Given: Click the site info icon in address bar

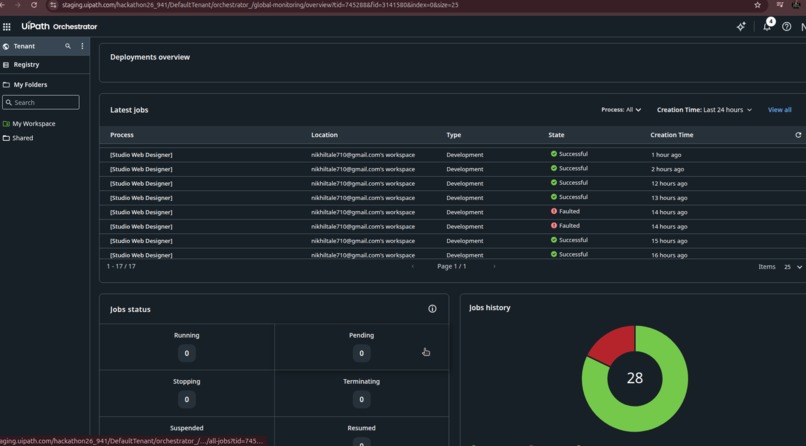Looking at the screenshot, I should pos(53,5).
